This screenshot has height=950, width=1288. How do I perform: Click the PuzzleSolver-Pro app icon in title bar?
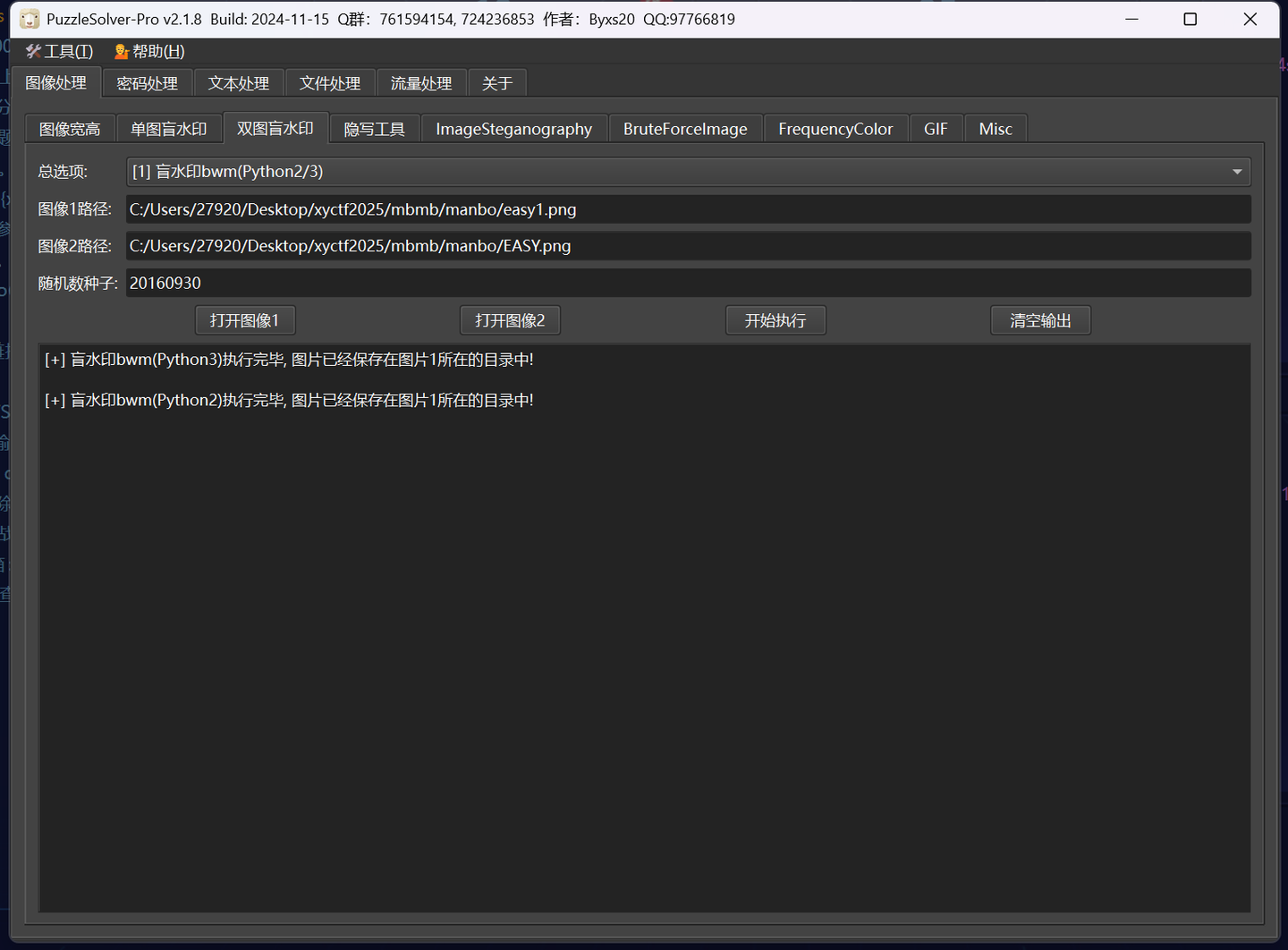(30, 19)
